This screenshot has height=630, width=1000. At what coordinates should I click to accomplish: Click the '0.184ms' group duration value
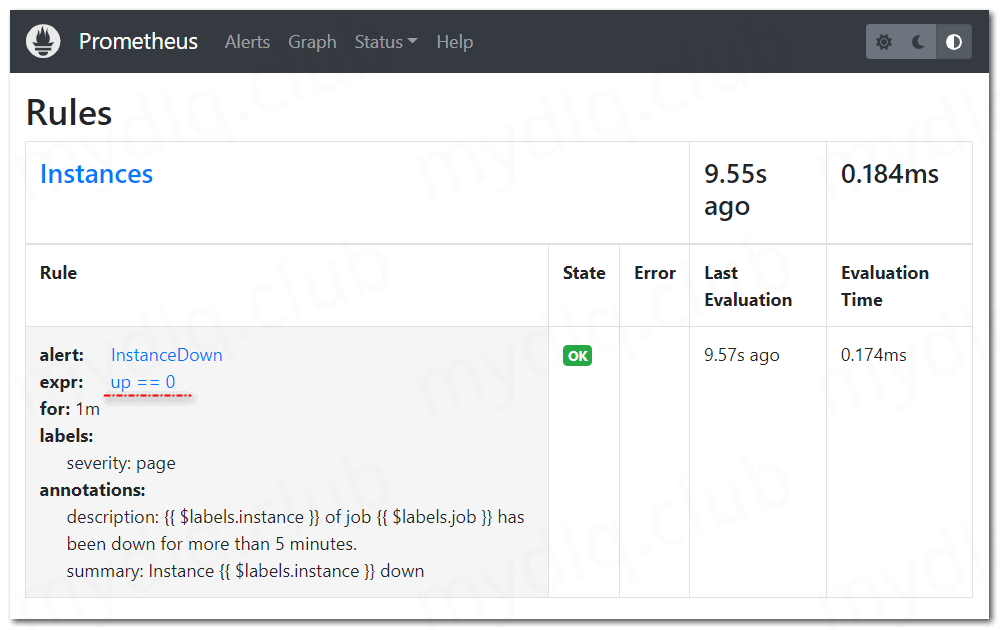point(890,174)
